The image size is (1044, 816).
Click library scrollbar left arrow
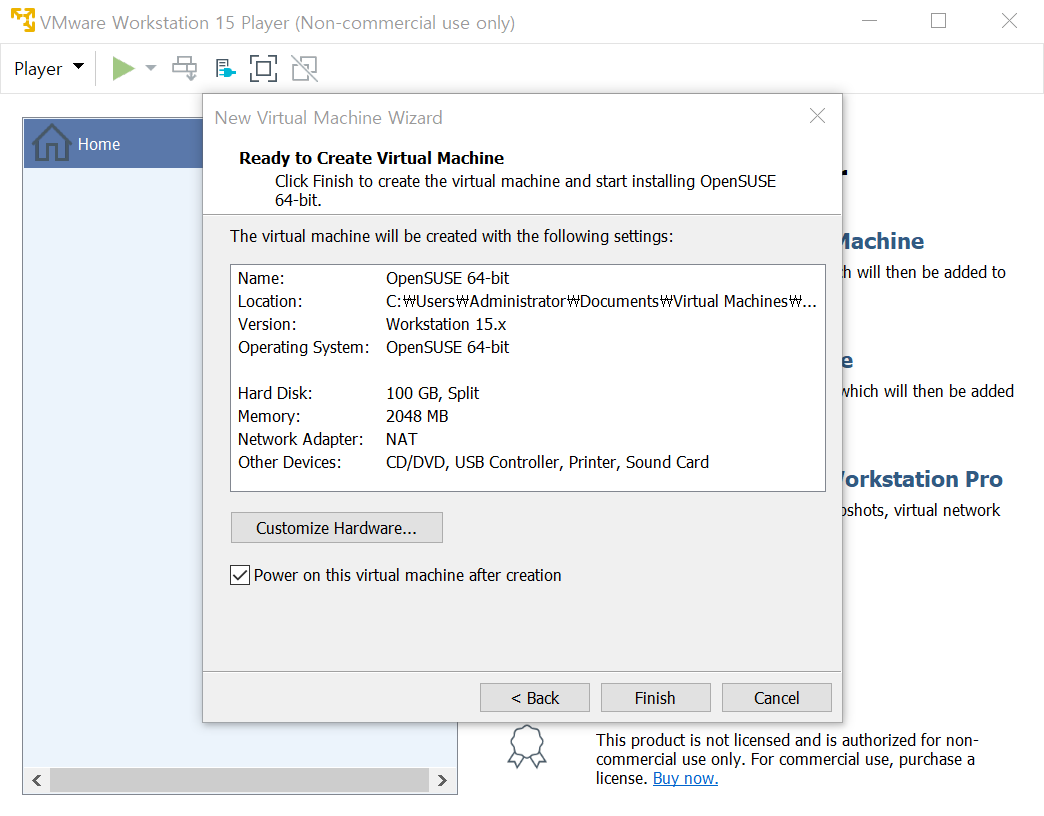(37, 780)
